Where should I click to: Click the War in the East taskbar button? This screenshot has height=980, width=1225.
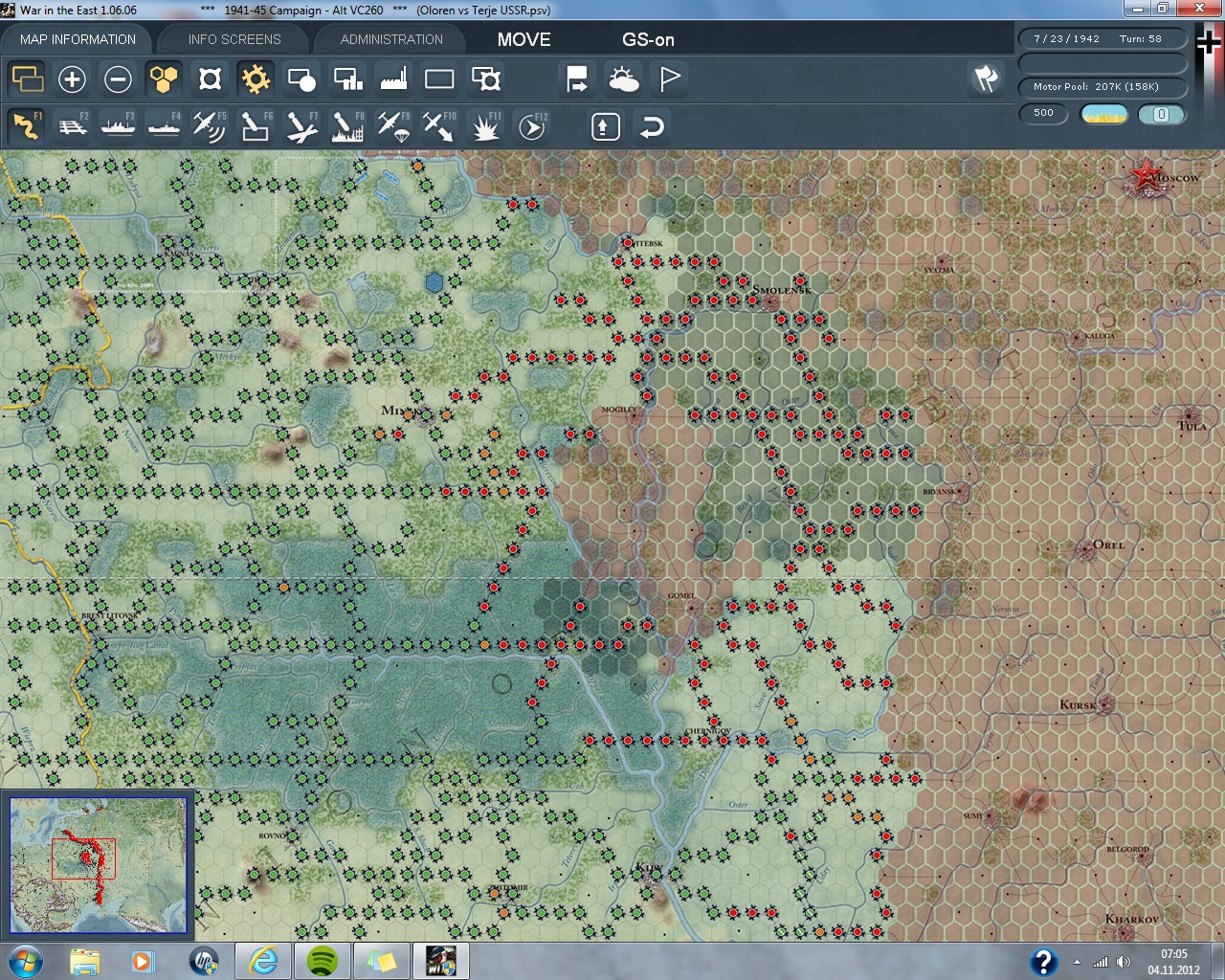[441, 961]
